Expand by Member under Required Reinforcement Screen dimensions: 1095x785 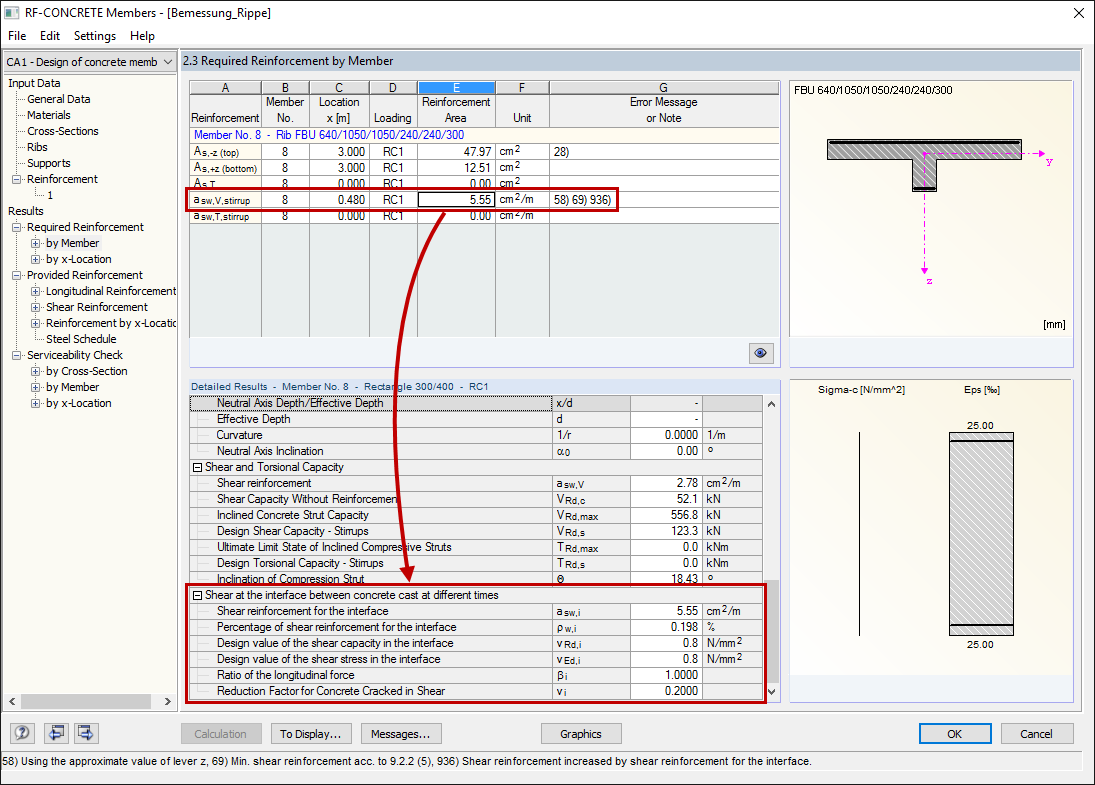[x=34, y=243]
